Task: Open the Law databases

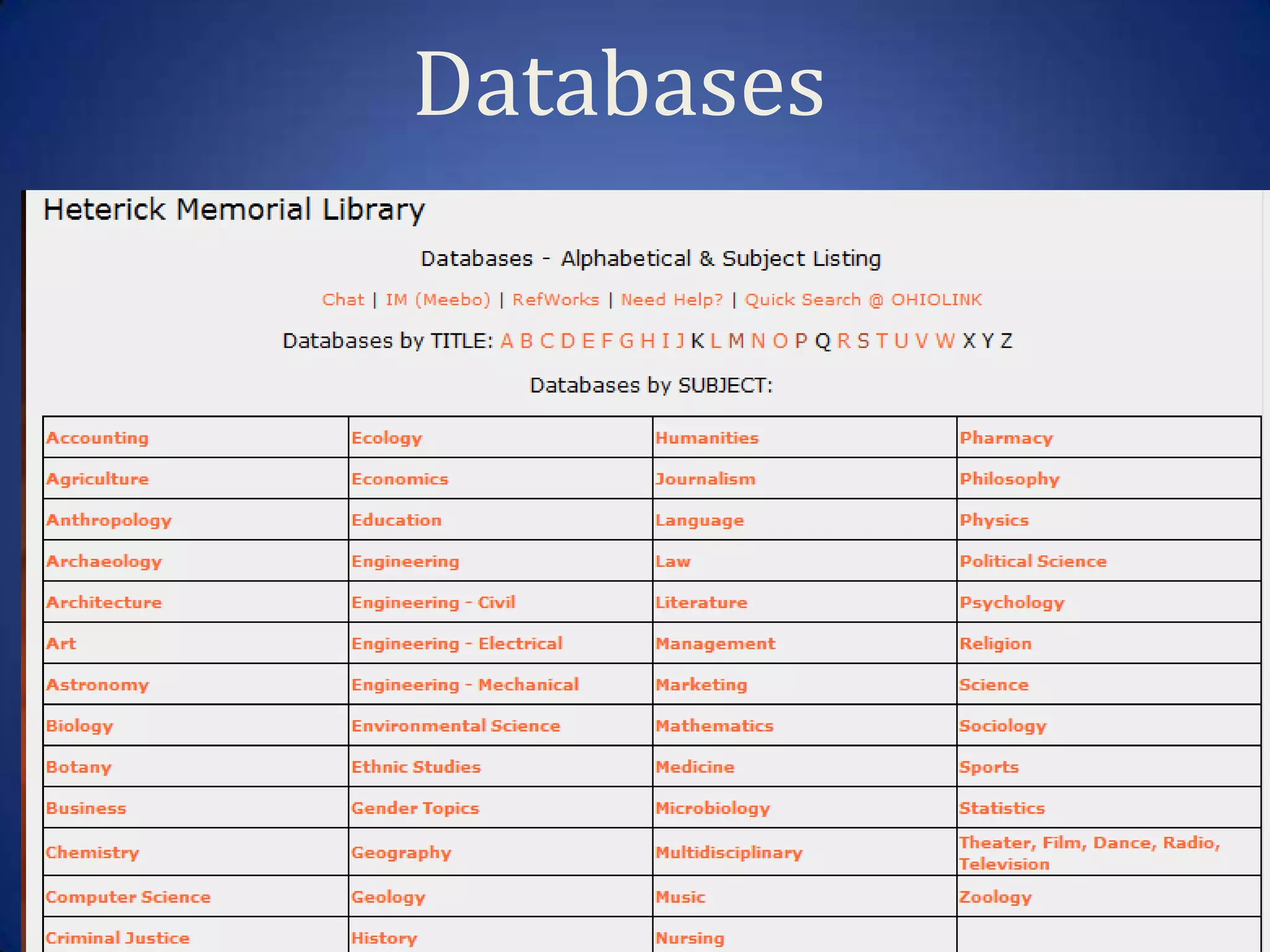Action: click(x=673, y=562)
